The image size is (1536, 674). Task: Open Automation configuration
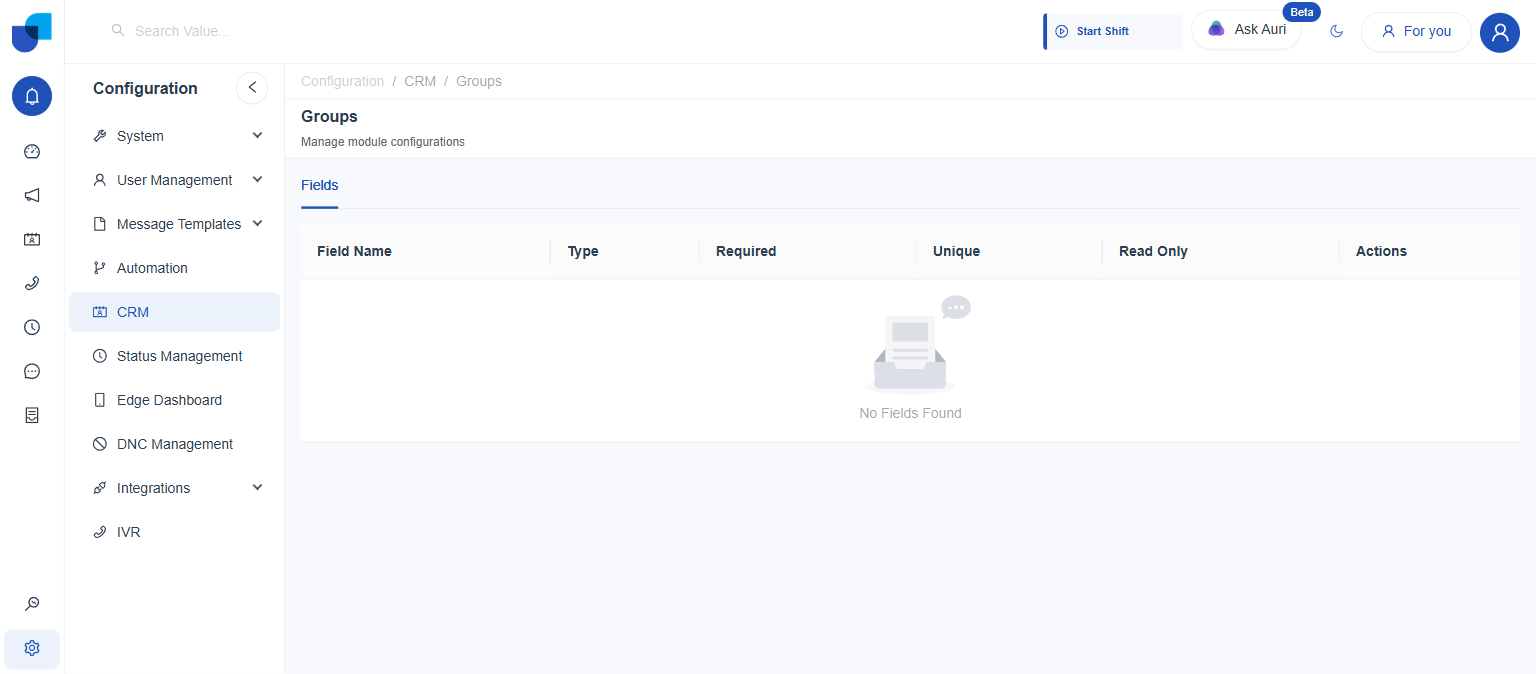[x=174, y=268]
